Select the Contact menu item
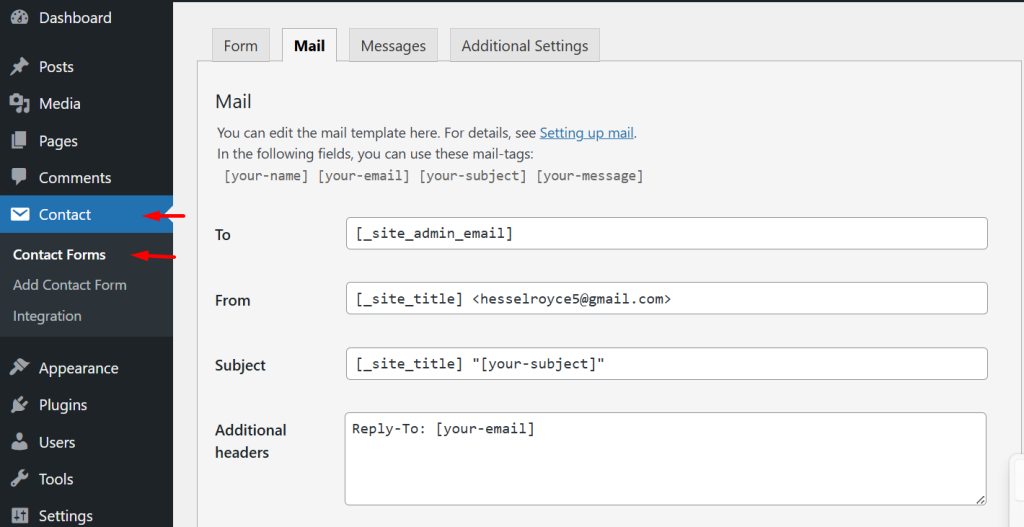The height and width of the screenshot is (527, 1024). (x=86, y=214)
